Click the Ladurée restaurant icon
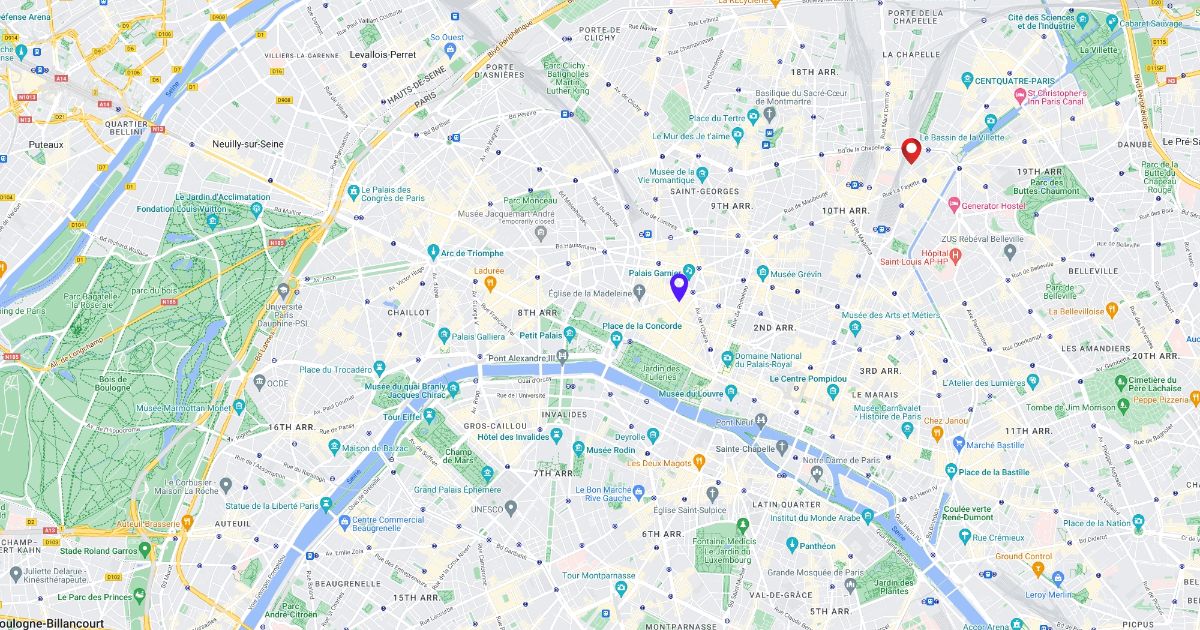Screen dimensions: 1200x630 click(478, 283)
